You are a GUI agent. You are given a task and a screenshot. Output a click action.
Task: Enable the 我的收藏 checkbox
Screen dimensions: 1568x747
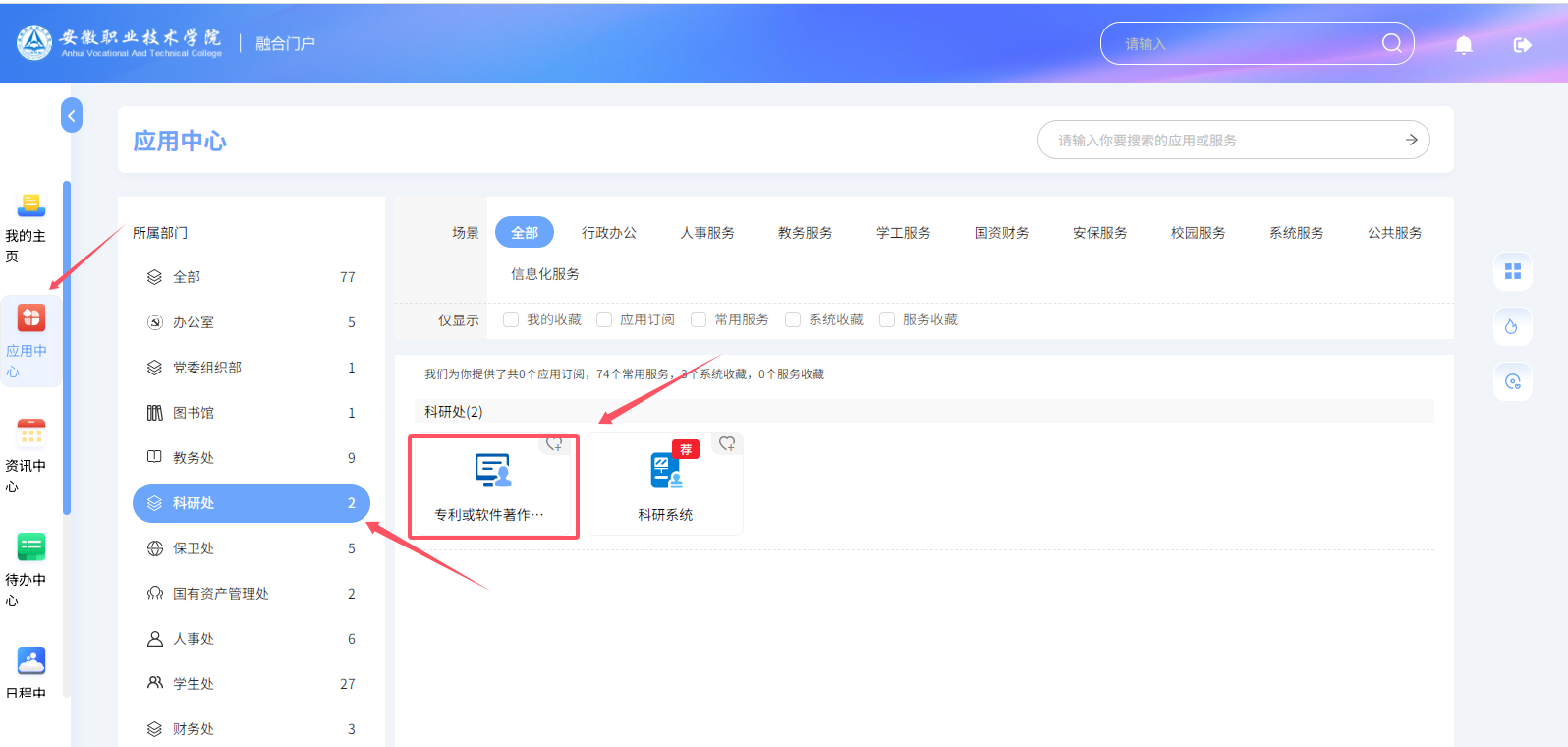(511, 319)
